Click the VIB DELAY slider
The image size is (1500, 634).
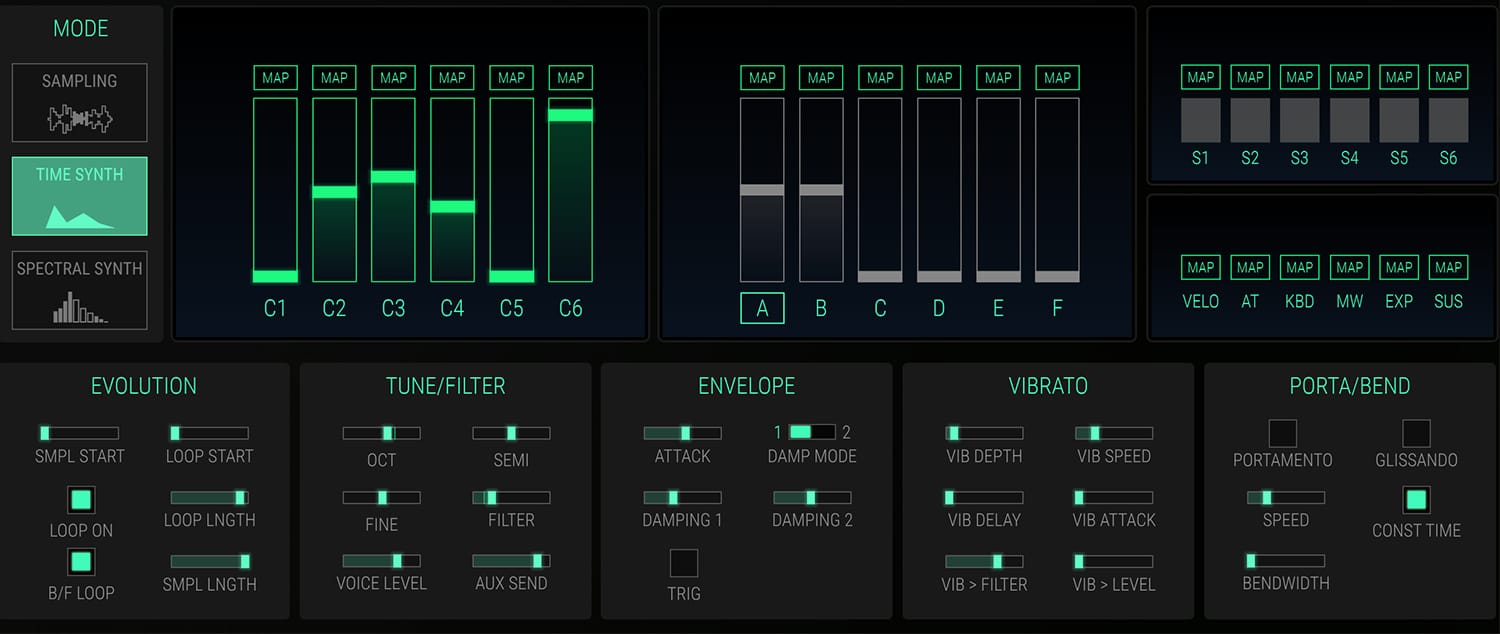pos(984,497)
